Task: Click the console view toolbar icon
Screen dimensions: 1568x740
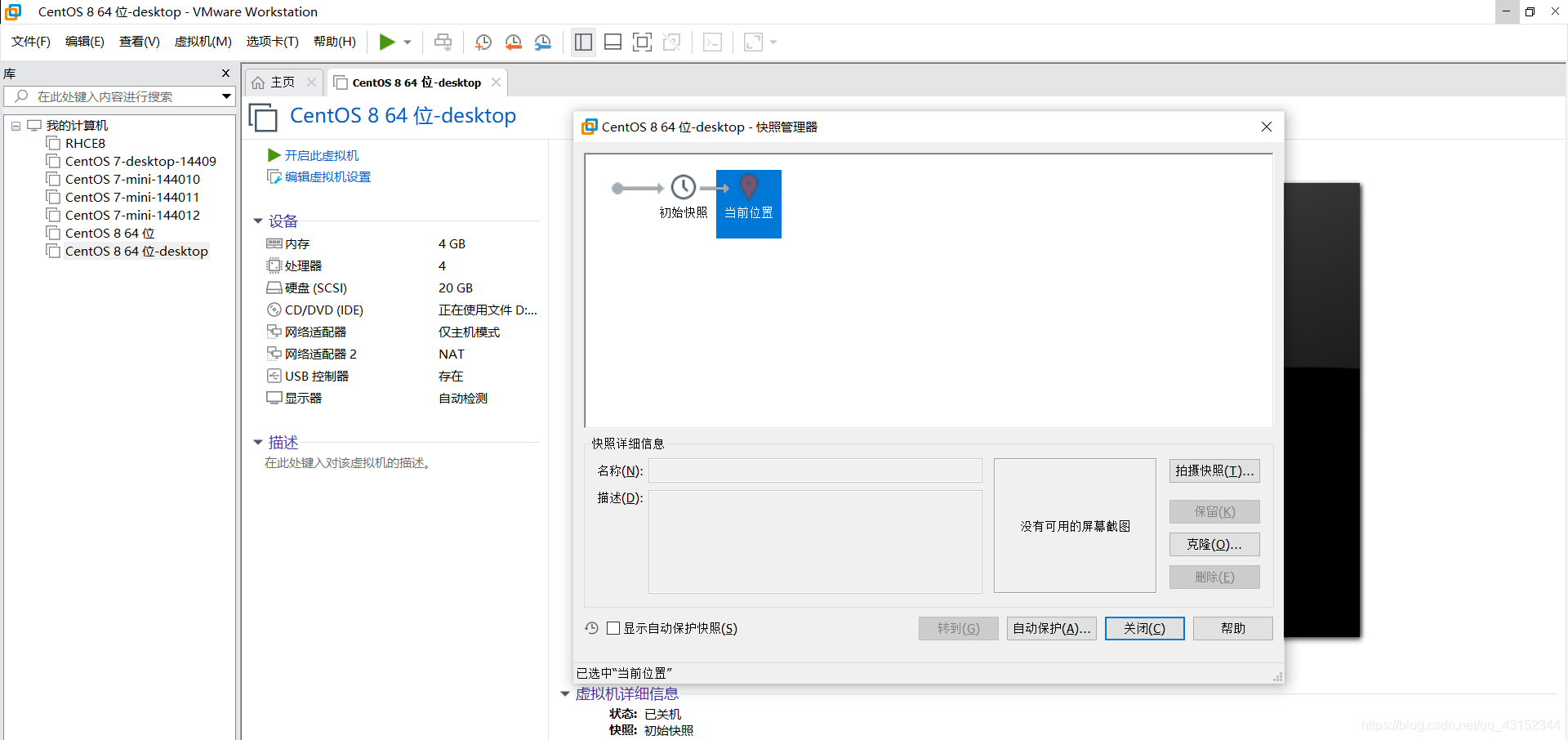Action: click(712, 42)
